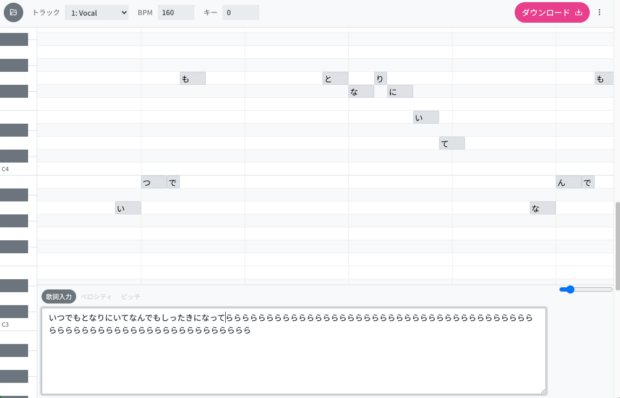Viewport: 620px width, 398px height.
Task: Select the り note block
Action: pyautogui.click(x=380, y=78)
